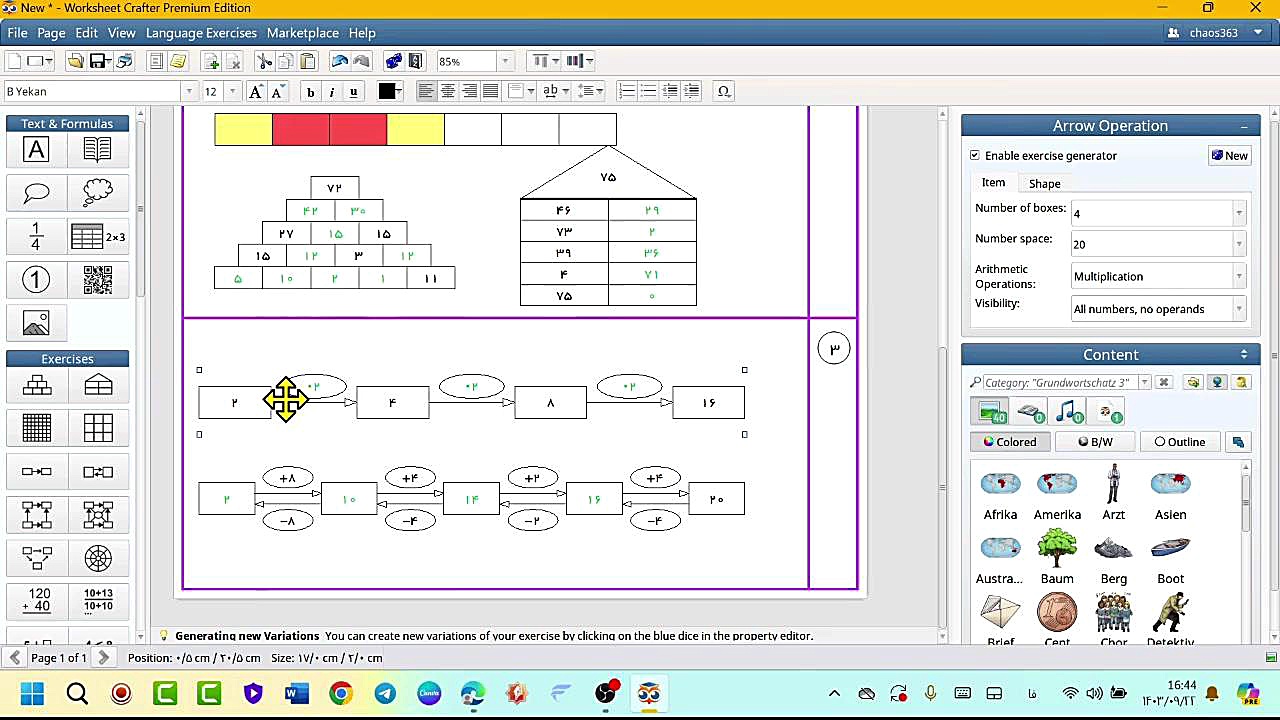Increase the font size

coord(255,91)
